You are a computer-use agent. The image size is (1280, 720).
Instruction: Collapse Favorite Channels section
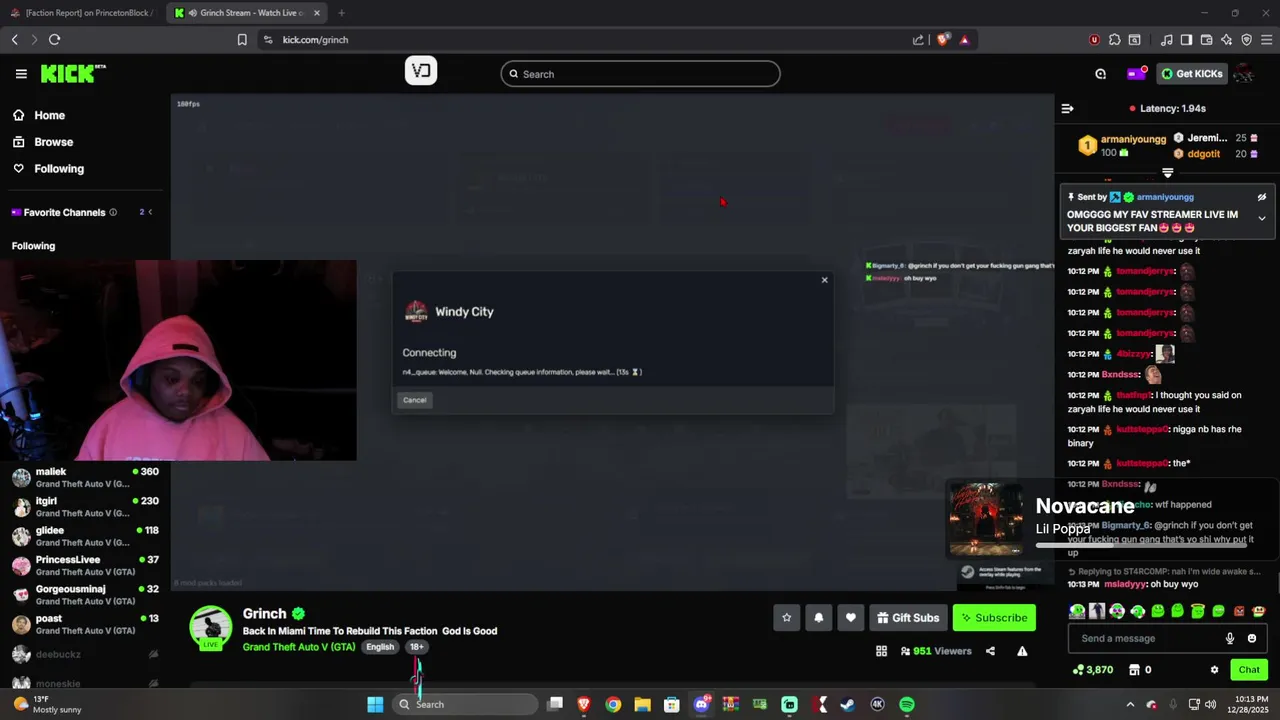pyautogui.click(x=150, y=212)
